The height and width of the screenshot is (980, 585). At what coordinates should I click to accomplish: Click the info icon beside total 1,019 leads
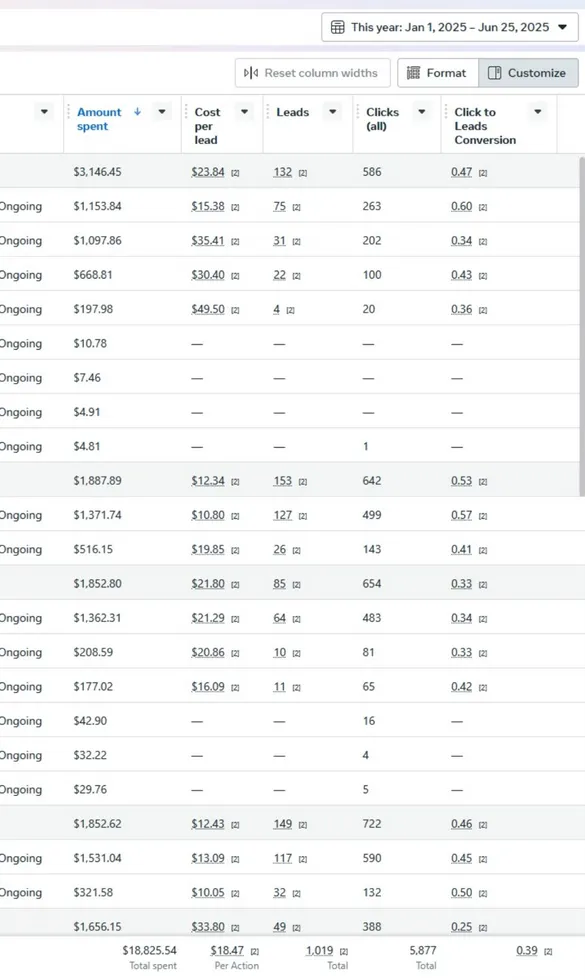pos(344,951)
